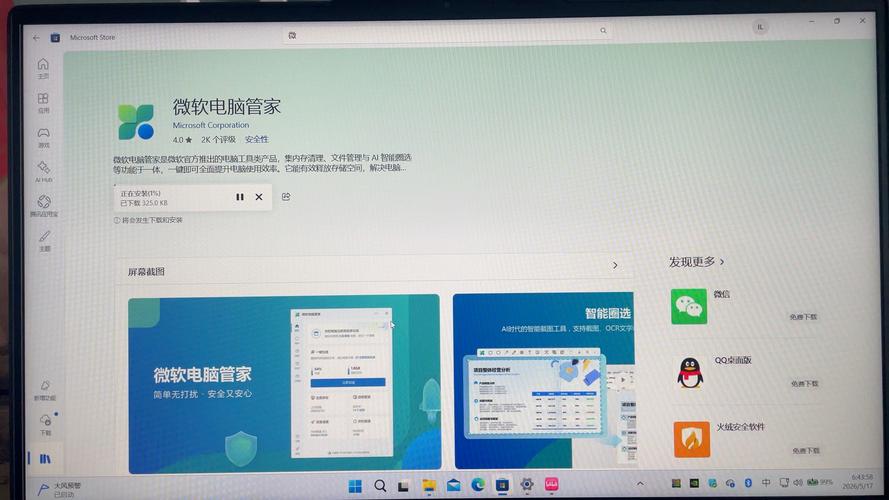Open the Library section in sidebar
The image size is (889, 500).
point(45,459)
